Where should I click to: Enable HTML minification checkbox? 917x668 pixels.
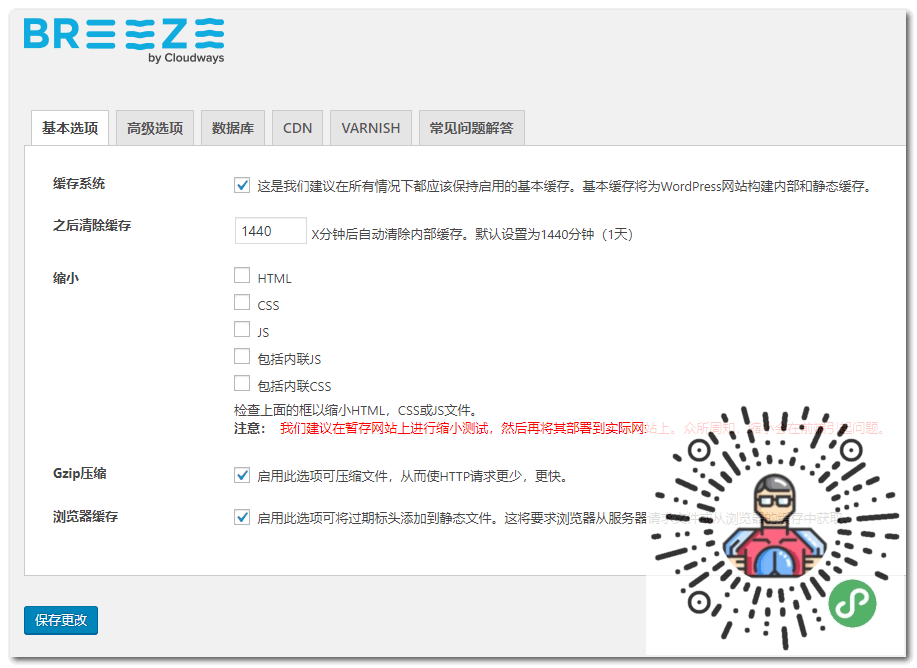click(240, 276)
